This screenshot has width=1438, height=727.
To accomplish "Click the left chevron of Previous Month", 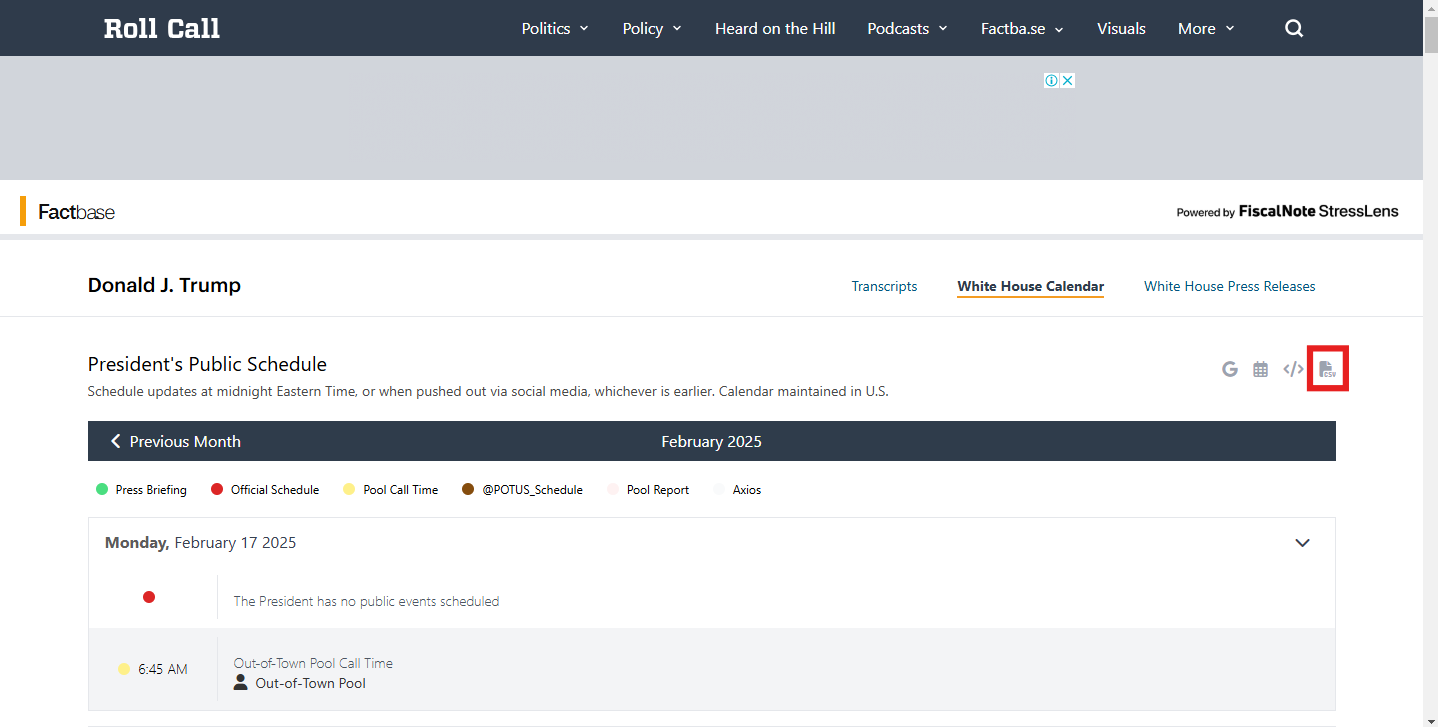I will [x=115, y=441].
